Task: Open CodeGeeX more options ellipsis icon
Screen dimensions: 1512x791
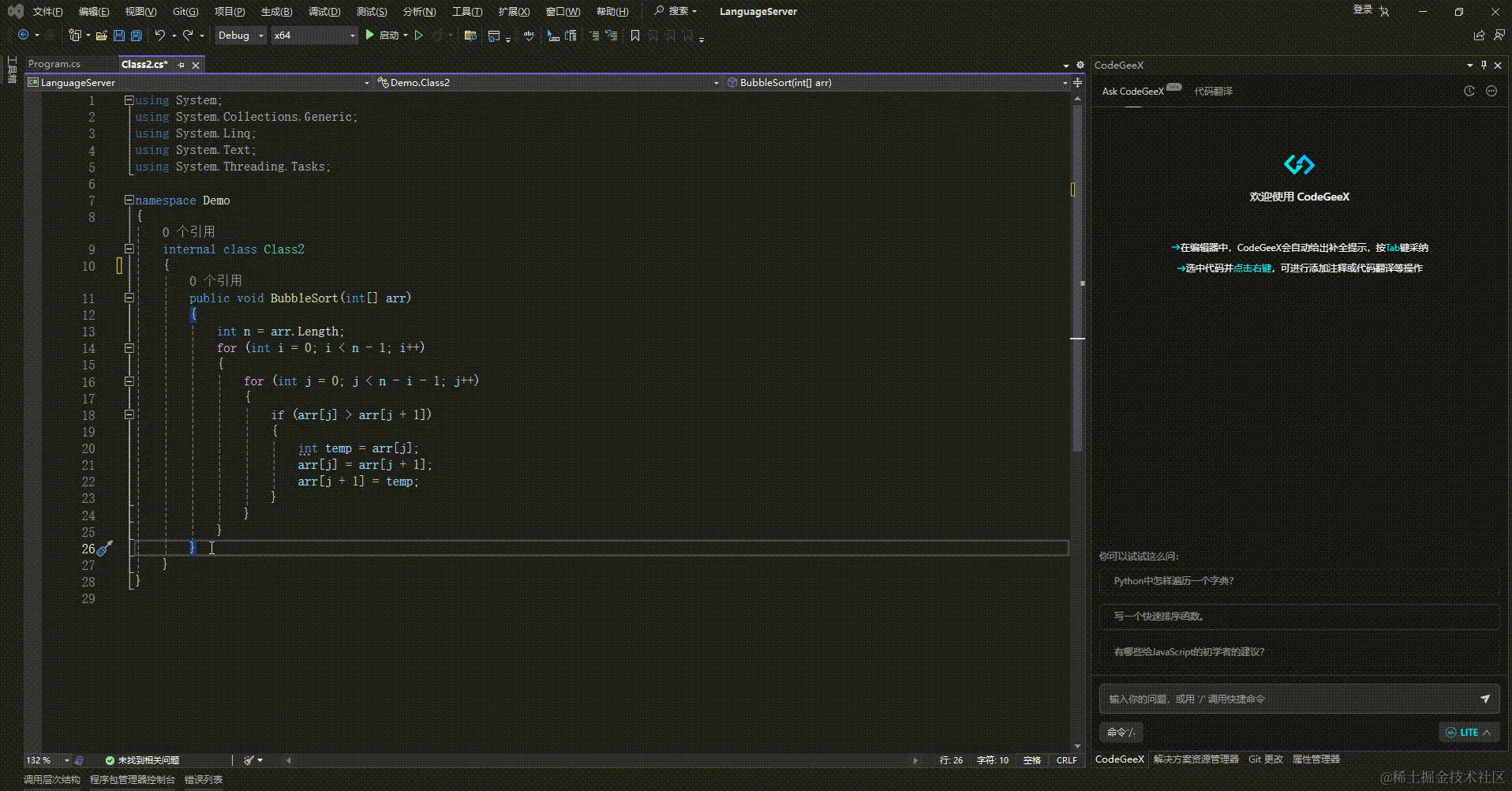Action: (1491, 91)
